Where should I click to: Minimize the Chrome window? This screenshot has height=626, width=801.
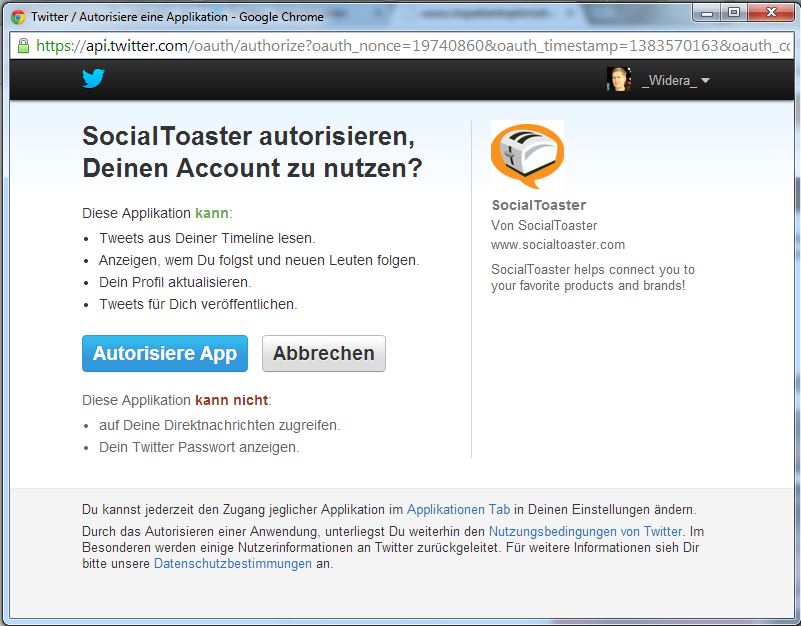(707, 13)
